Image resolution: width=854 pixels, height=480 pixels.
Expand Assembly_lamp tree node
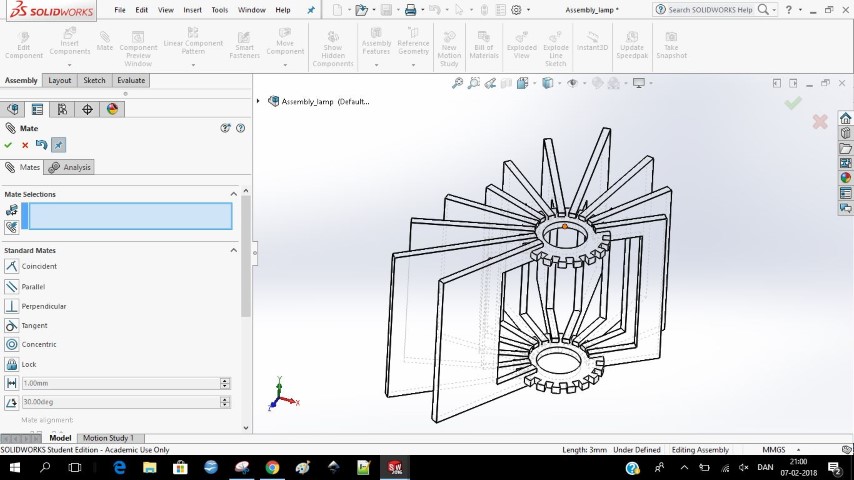258,101
